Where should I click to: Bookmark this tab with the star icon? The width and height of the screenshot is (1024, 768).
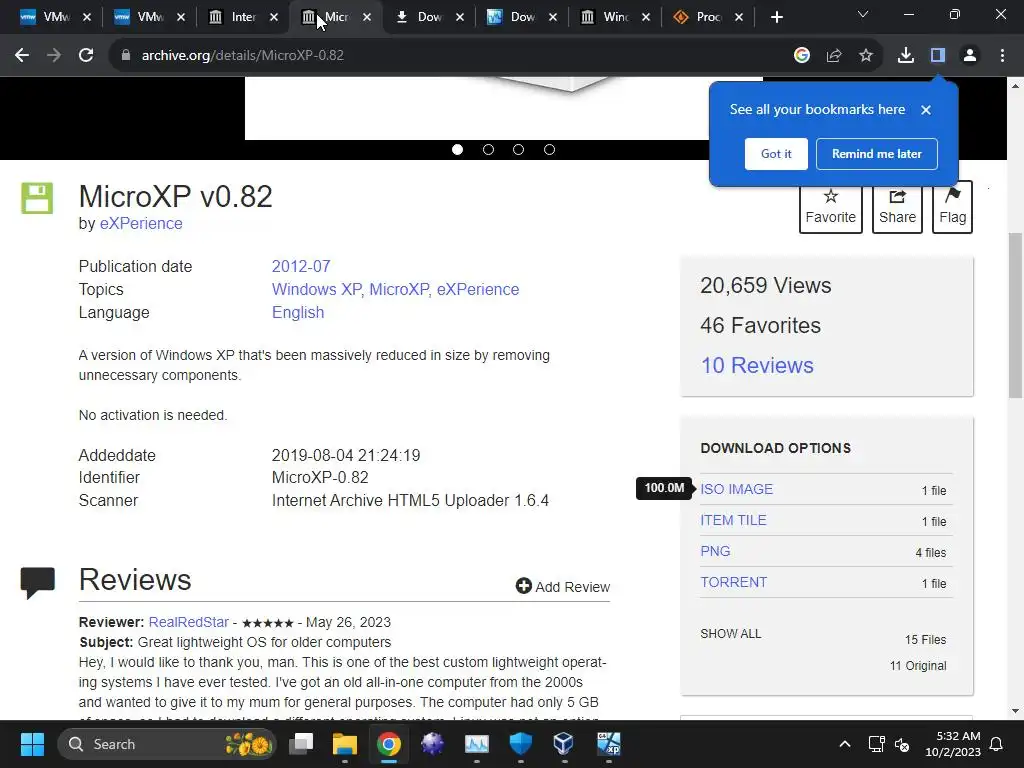pyautogui.click(x=866, y=56)
